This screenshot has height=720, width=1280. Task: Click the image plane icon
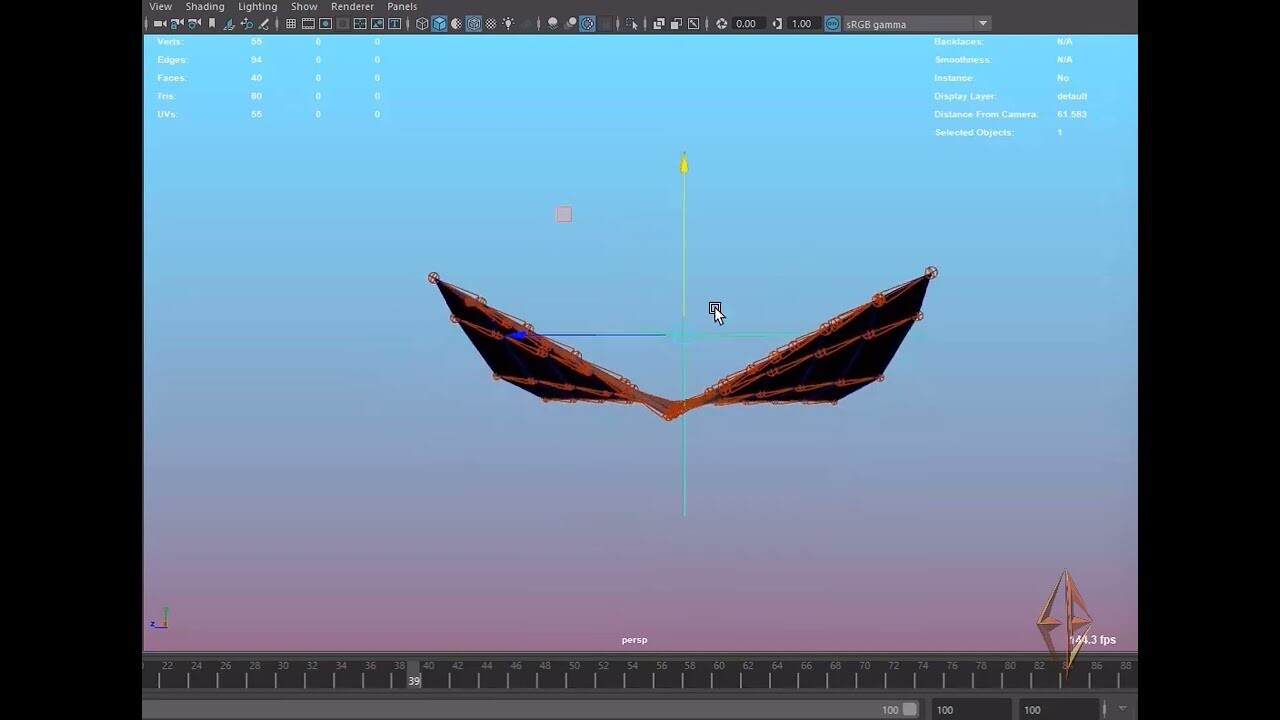pyautogui.click(x=228, y=24)
